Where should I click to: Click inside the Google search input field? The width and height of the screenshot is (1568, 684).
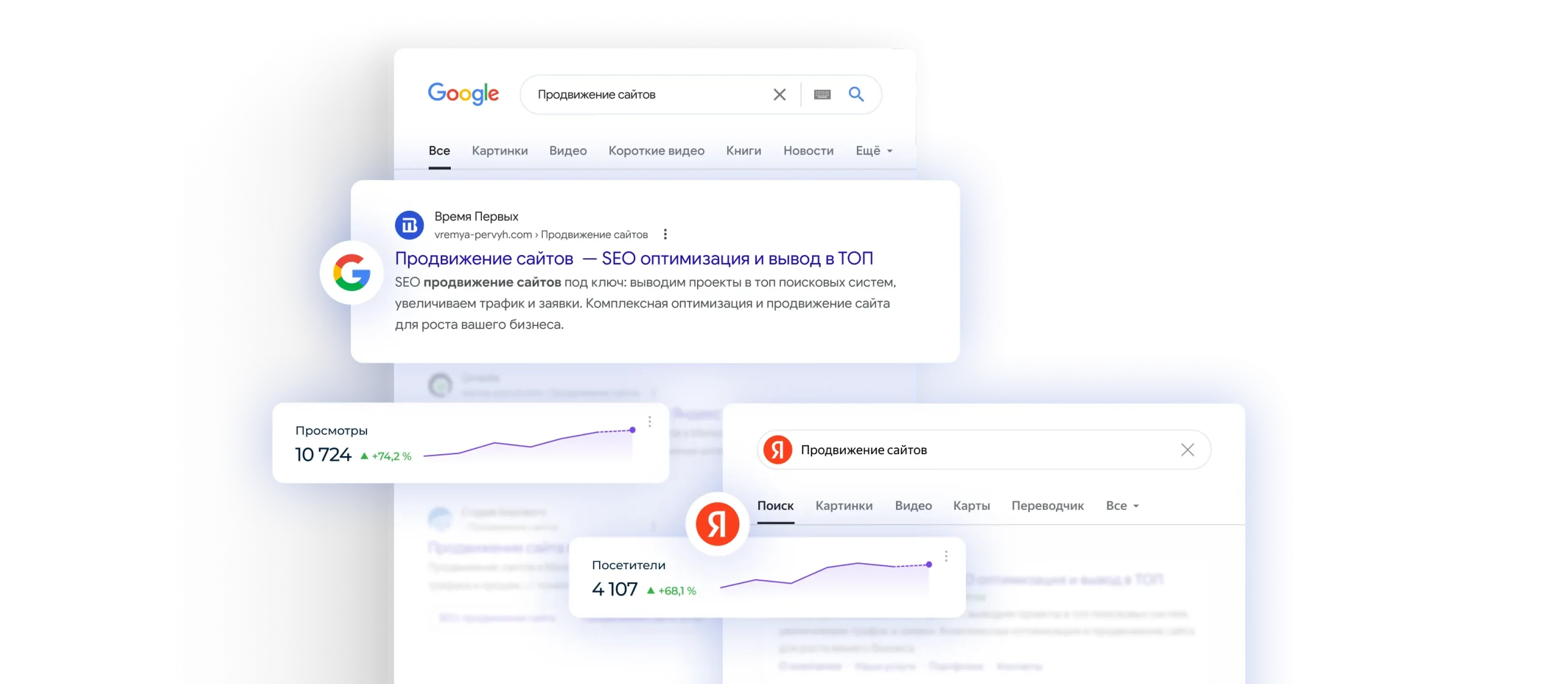[x=643, y=94]
